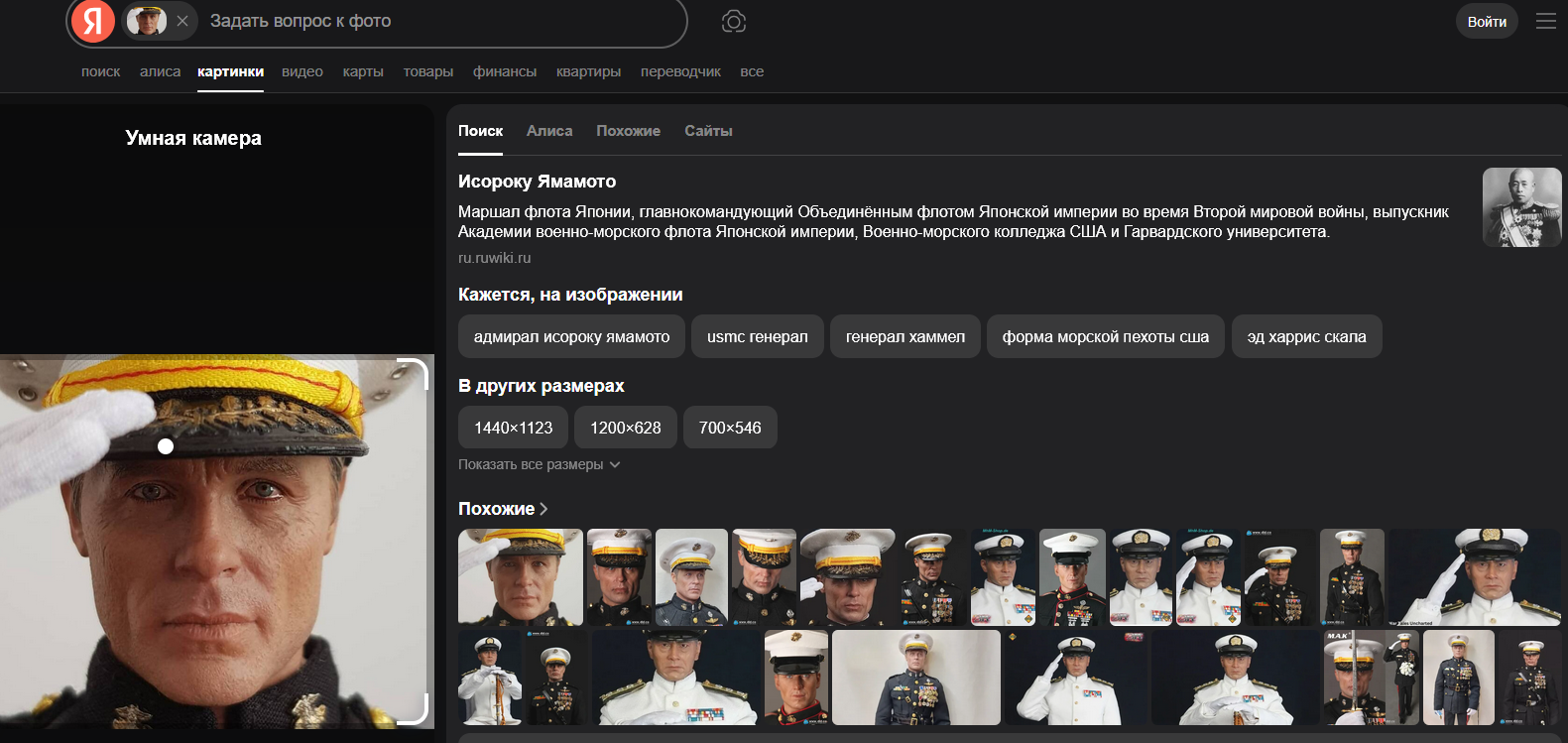Select the Поиск results tab
Screen dimensions: 1568x743
(480, 131)
